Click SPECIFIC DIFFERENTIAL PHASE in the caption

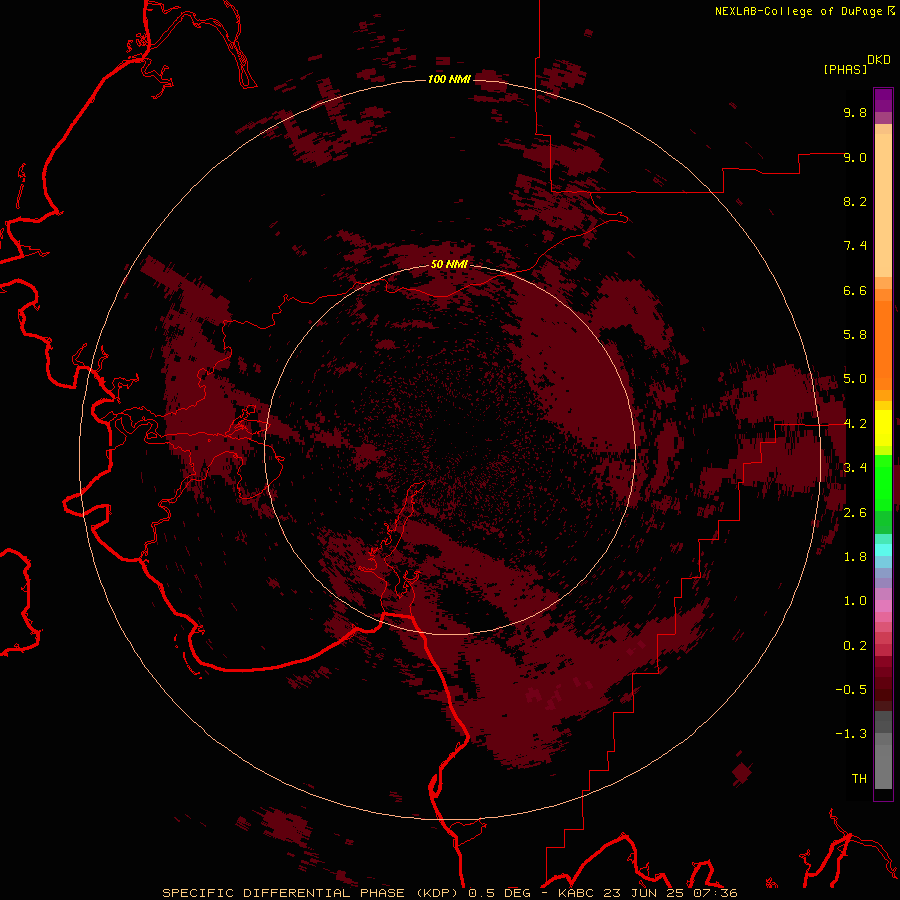pyautogui.click(x=284, y=893)
